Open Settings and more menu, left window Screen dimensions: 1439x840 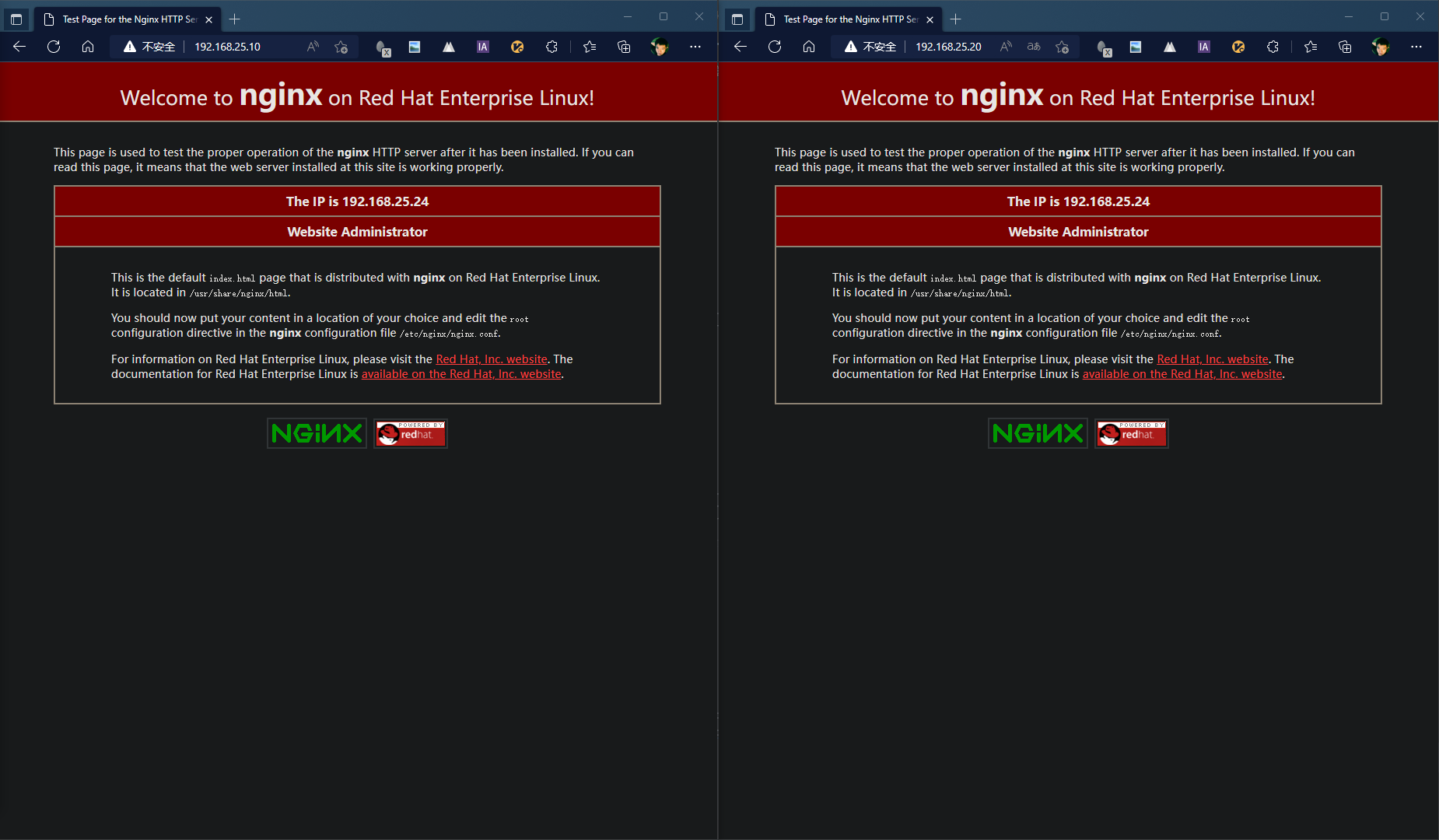[695, 47]
